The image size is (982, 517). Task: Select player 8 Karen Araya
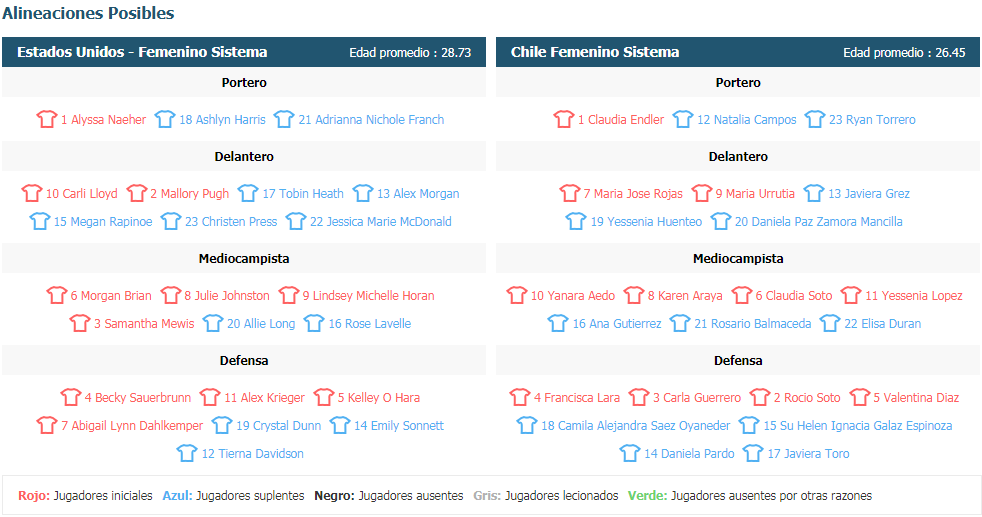coord(685,295)
